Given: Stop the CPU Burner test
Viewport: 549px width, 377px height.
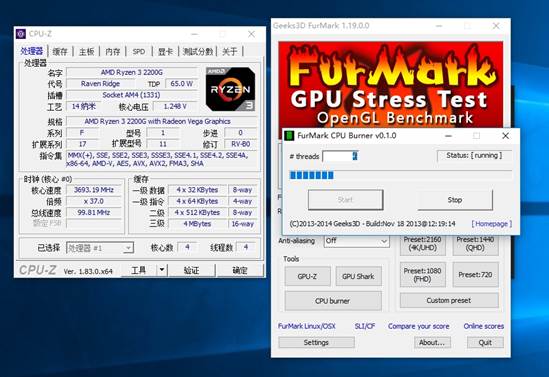Looking at the screenshot, I should click(455, 200).
